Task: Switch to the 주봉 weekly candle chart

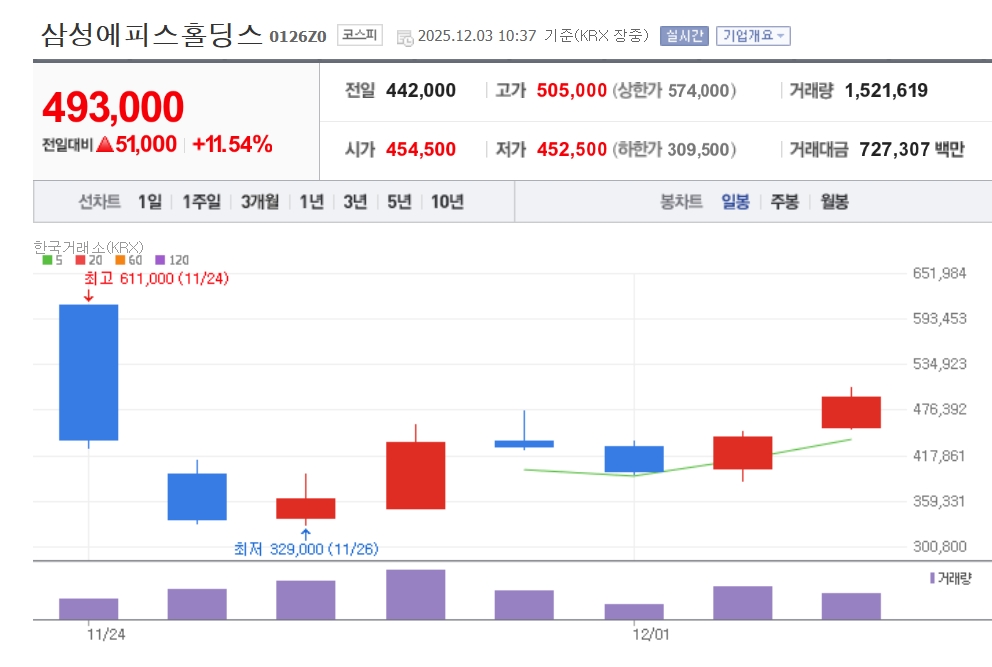Action: pos(784,202)
